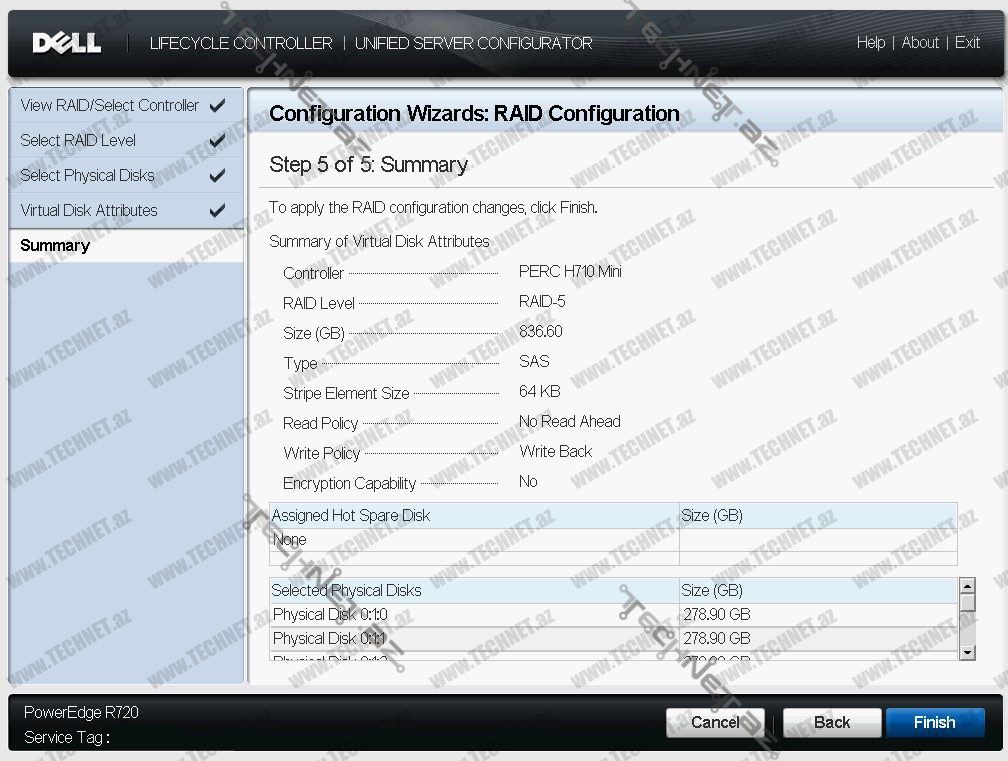Jump to Select Physical Disks step
The height and width of the screenshot is (761, 1008).
(x=87, y=175)
